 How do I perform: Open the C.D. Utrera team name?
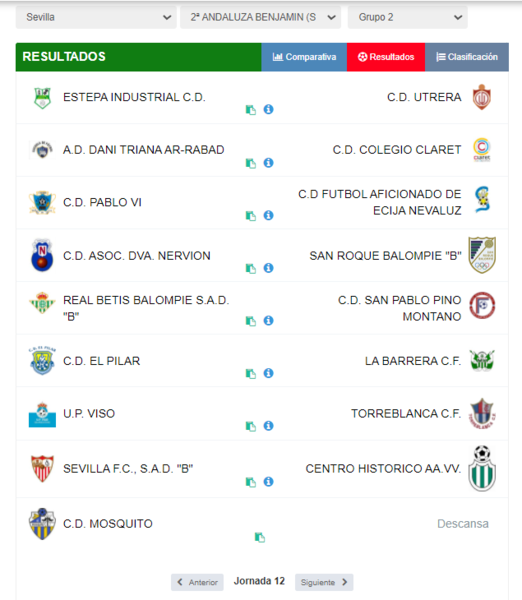coord(424,97)
